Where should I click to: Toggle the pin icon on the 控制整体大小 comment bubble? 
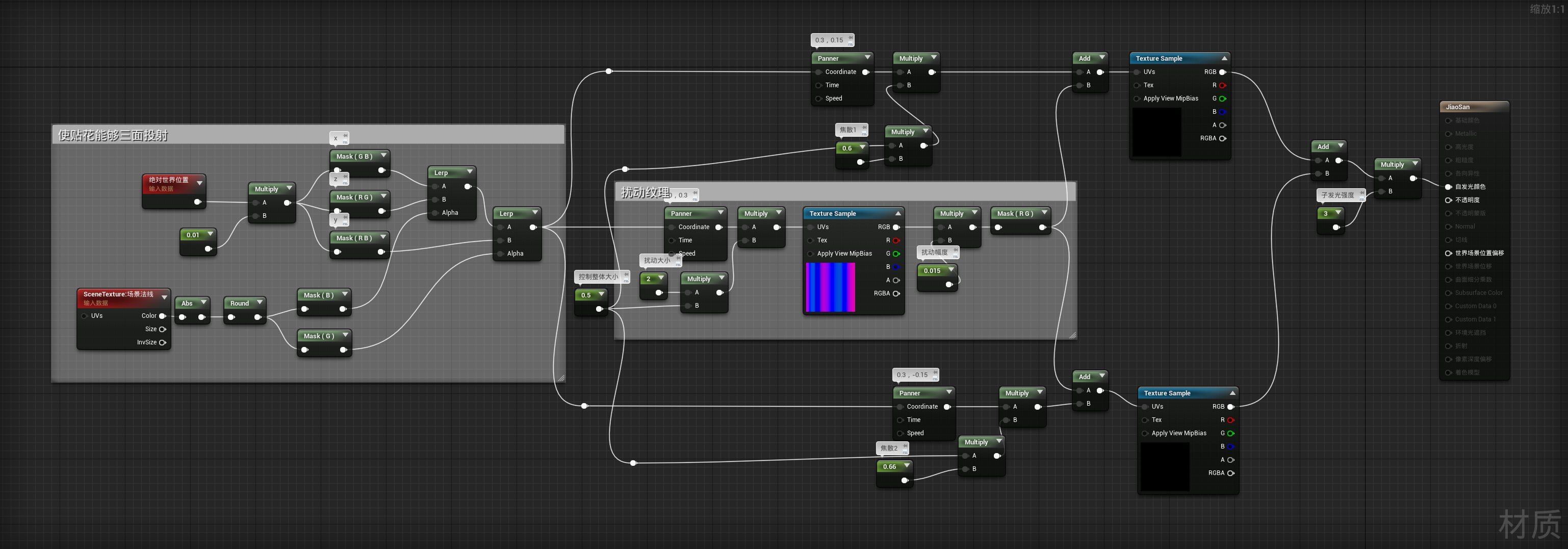626,276
